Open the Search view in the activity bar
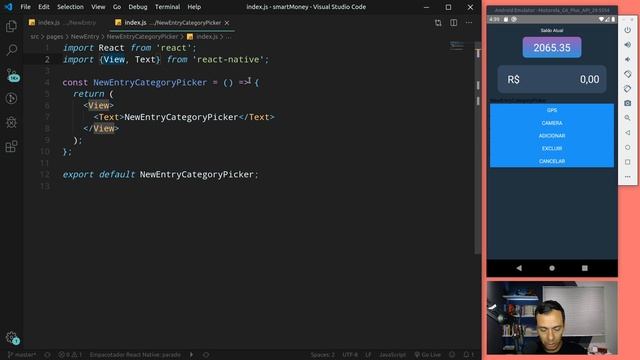 tap(11, 50)
